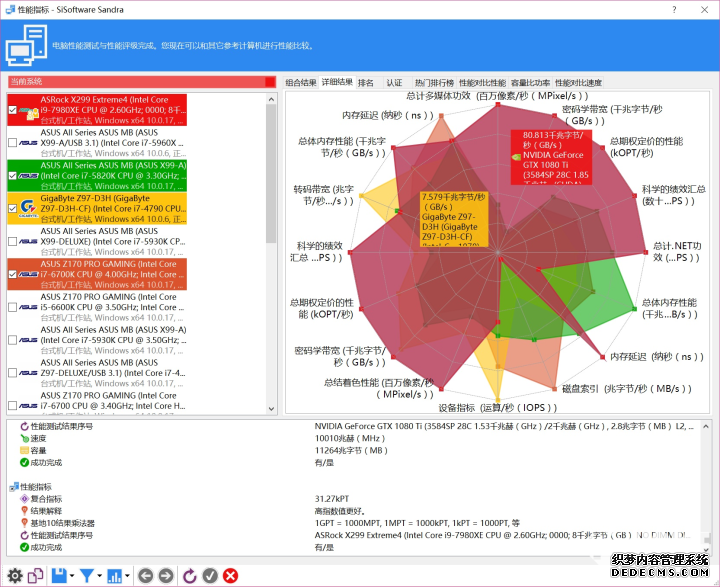720x587 pixels.
Task: Open settings gear in bottom toolbar
Action: coord(15,576)
